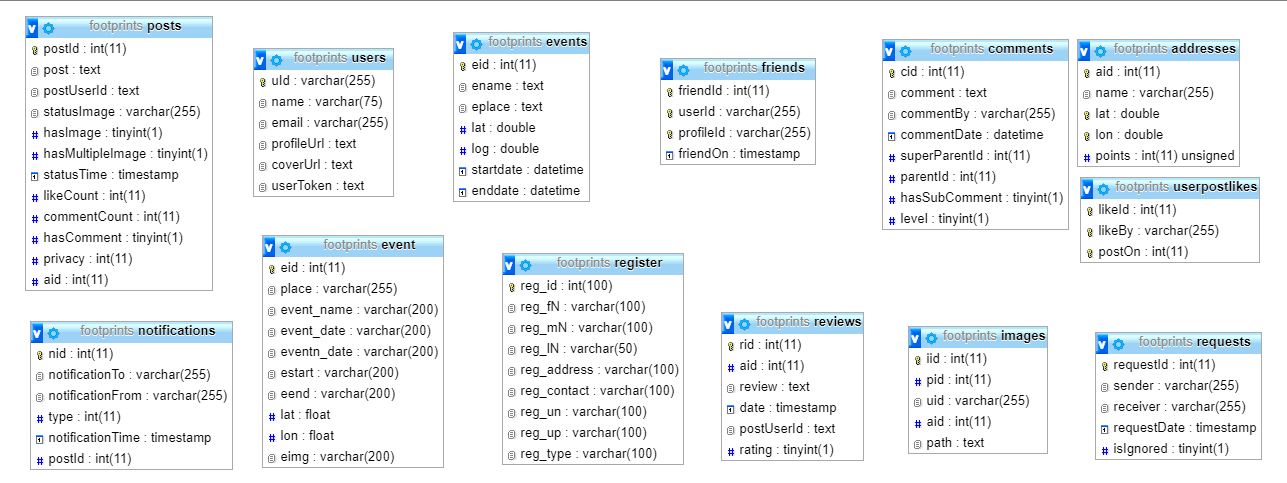This screenshot has height=483, width=1287.
Task: Click the gear icon on register table
Action: [x=525, y=265]
